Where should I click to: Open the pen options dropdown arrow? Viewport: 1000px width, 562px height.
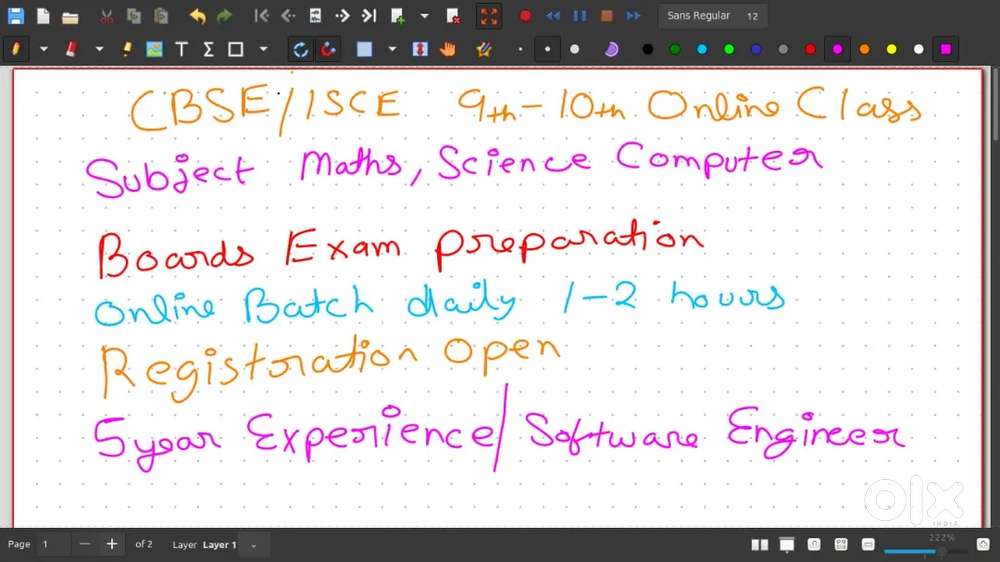[x=43, y=49]
